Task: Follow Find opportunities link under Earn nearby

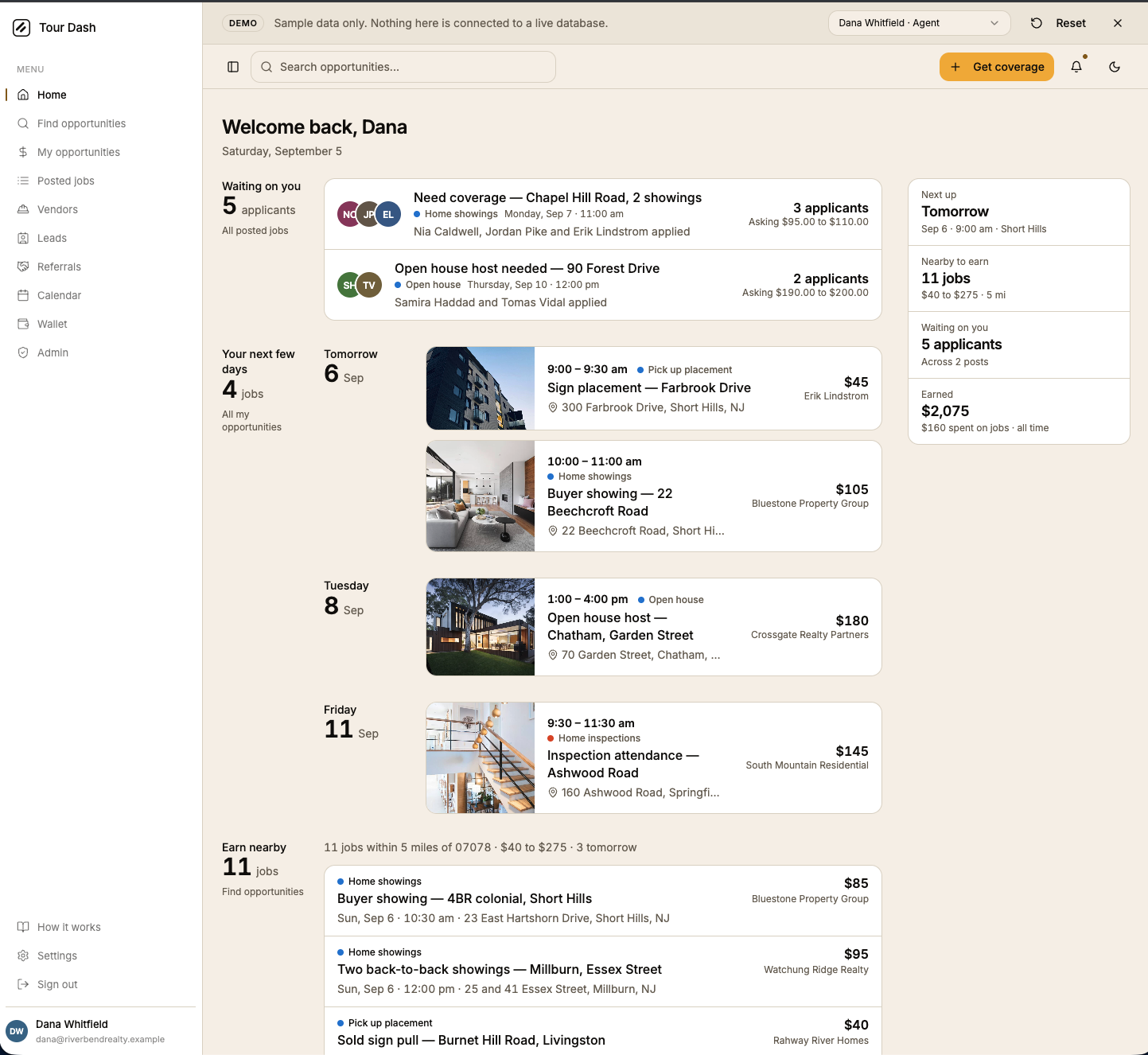Action: click(263, 892)
